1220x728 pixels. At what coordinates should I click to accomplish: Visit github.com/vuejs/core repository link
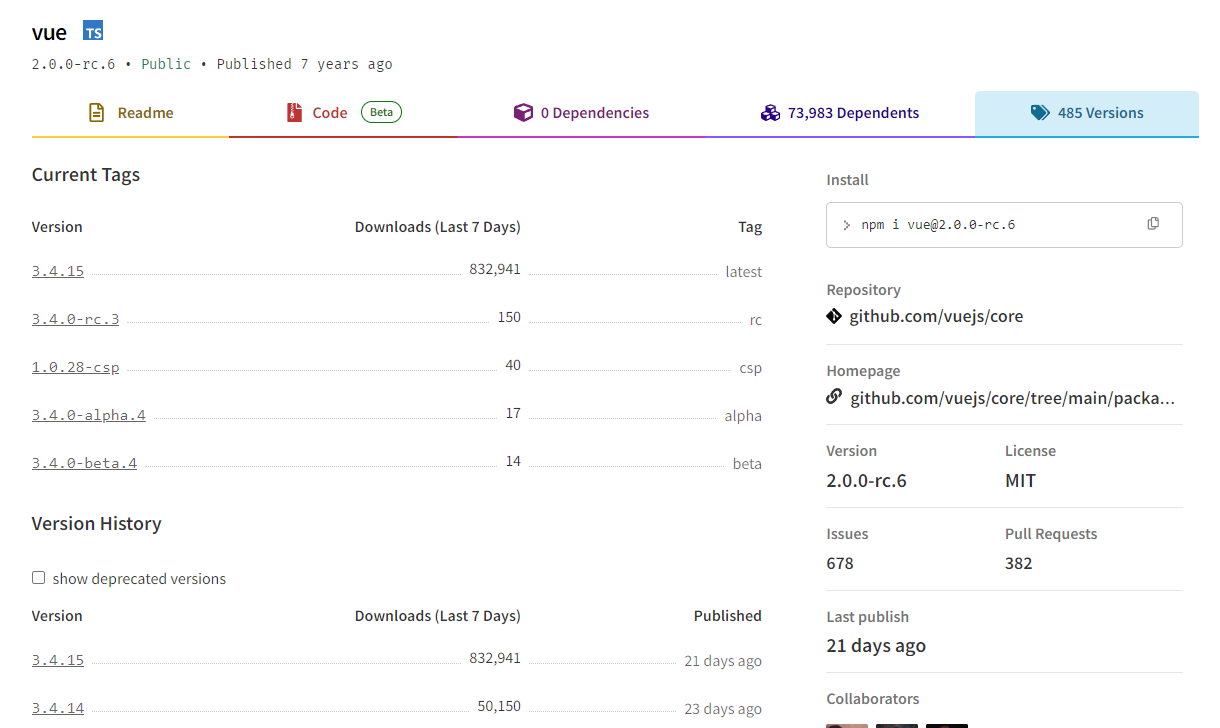click(936, 316)
